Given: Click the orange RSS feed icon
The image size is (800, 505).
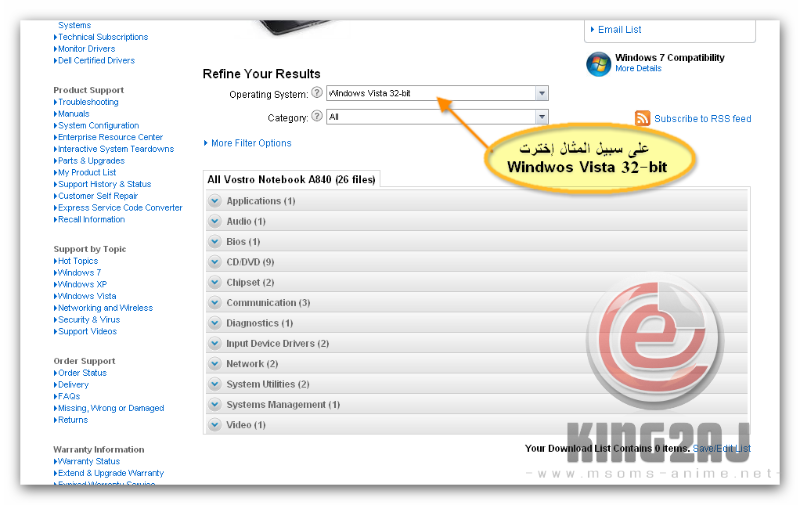Looking at the screenshot, I should 643,118.
